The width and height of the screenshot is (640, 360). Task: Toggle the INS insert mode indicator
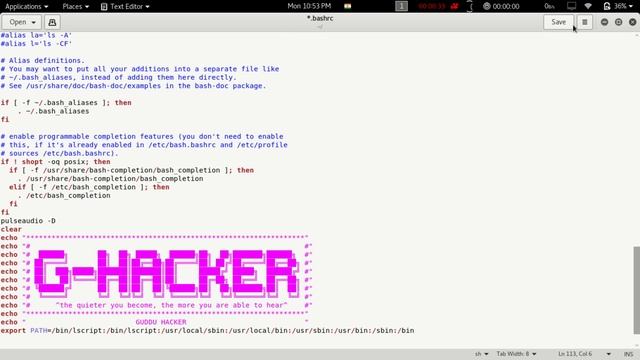pos(629,354)
